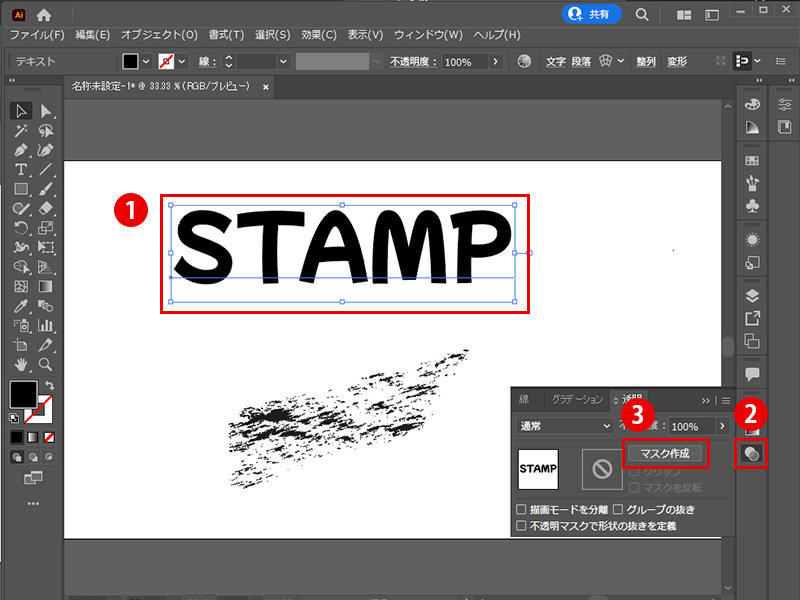
Task: Open the opacity value dropdown arrow
Action: click(722, 426)
